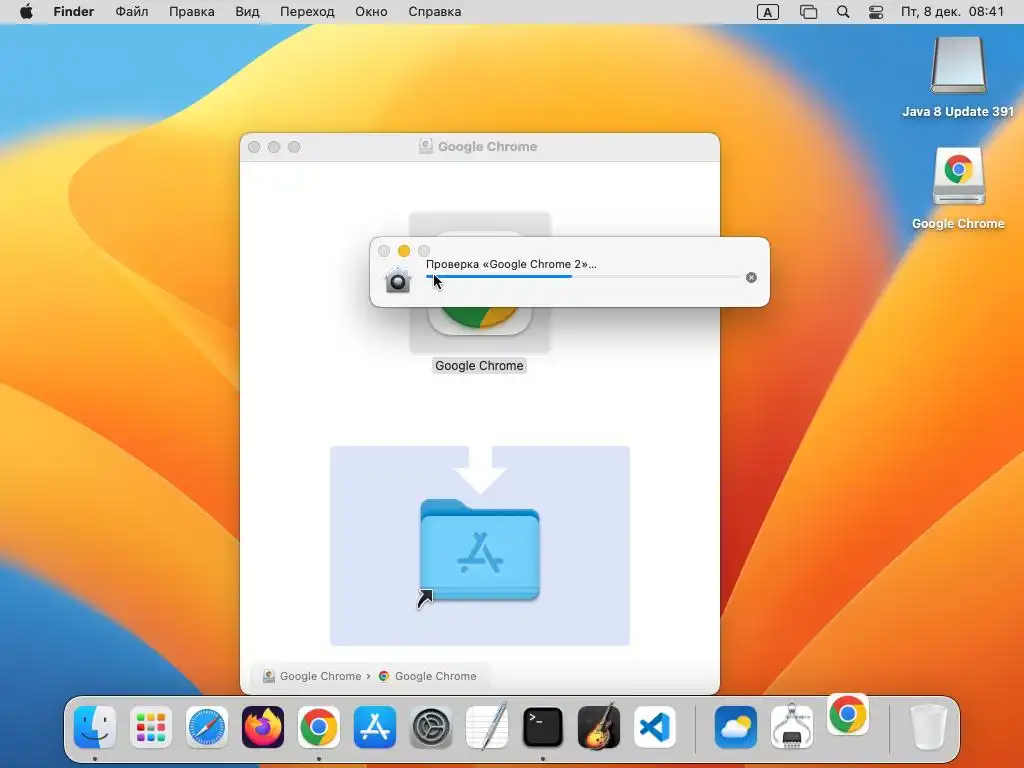Minimize the verification dialog with yellow button
This screenshot has height=768, width=1024.
point(404,251)
